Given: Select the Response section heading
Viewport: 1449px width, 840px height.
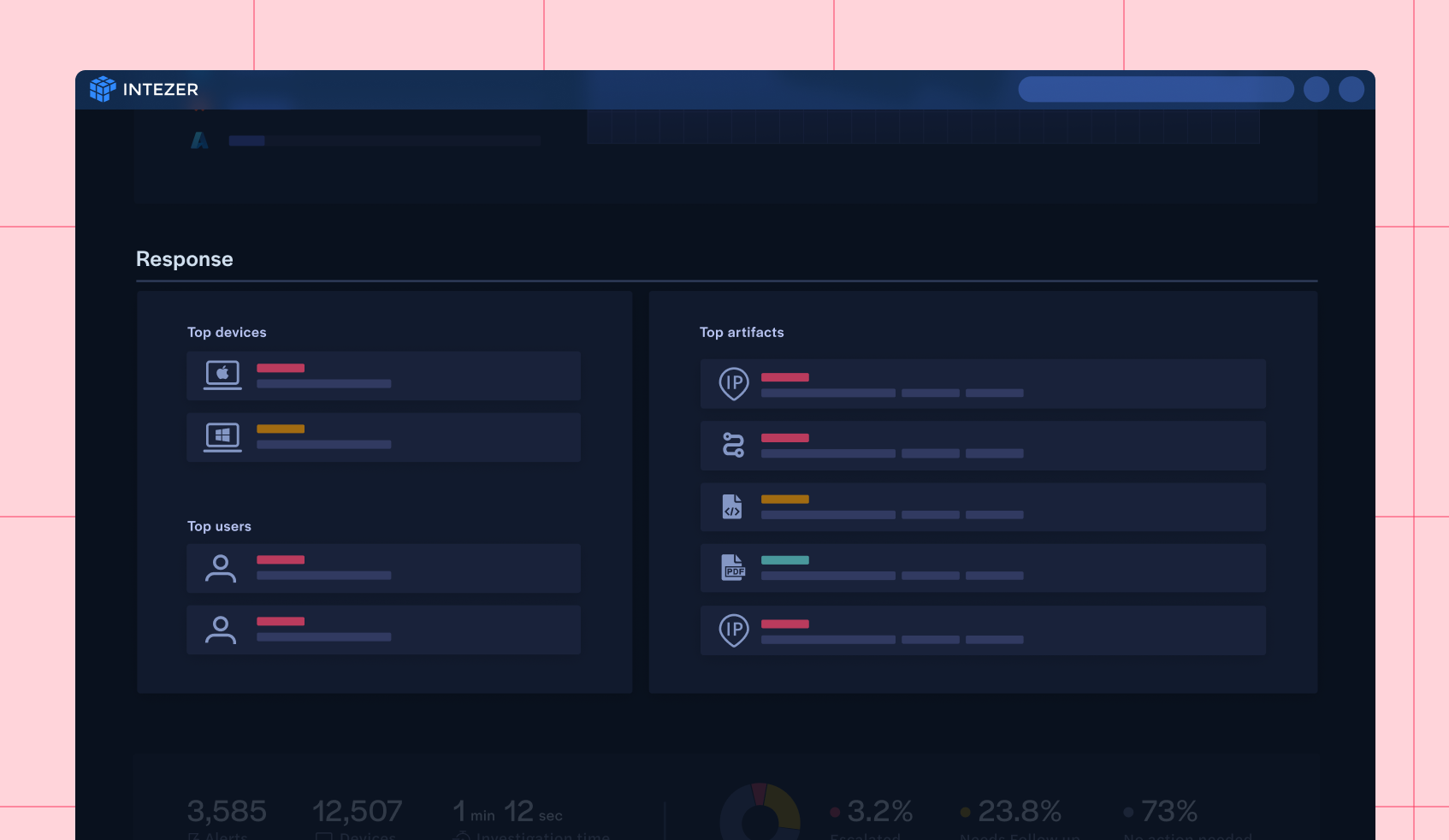Looking at the screenshot, I should pos(185,259).
